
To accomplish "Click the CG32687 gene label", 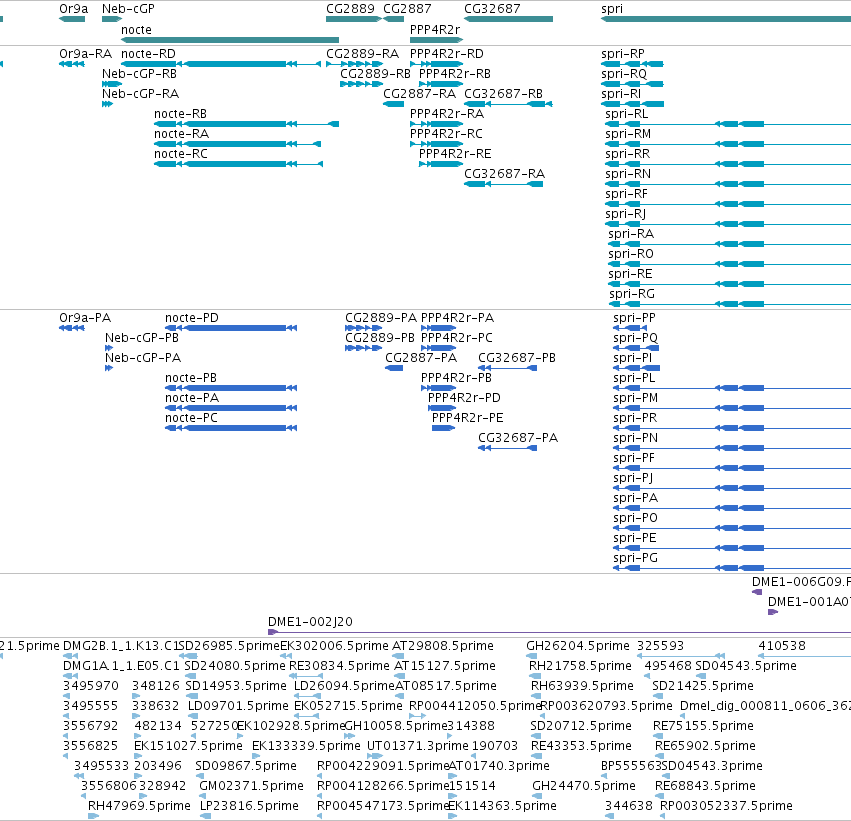I will (492, 9).
